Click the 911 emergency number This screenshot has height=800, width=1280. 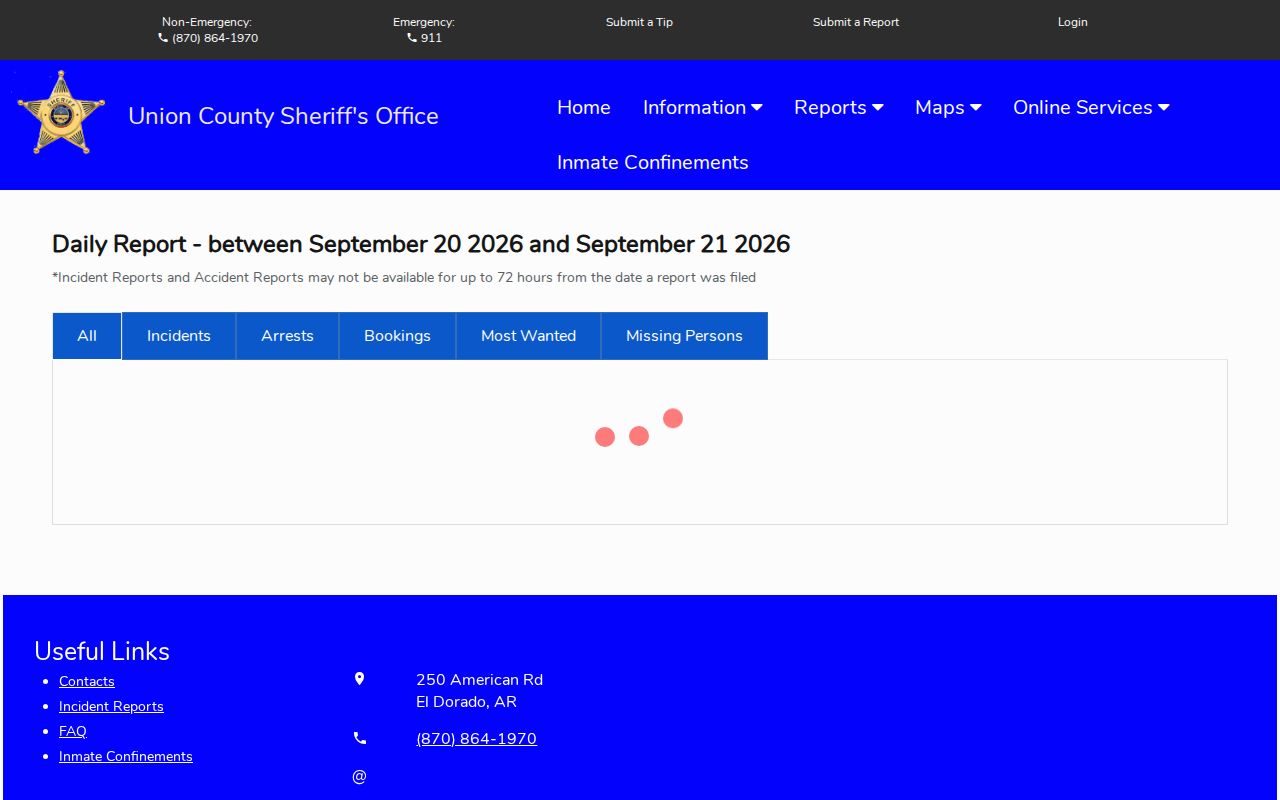pos(431,38)
